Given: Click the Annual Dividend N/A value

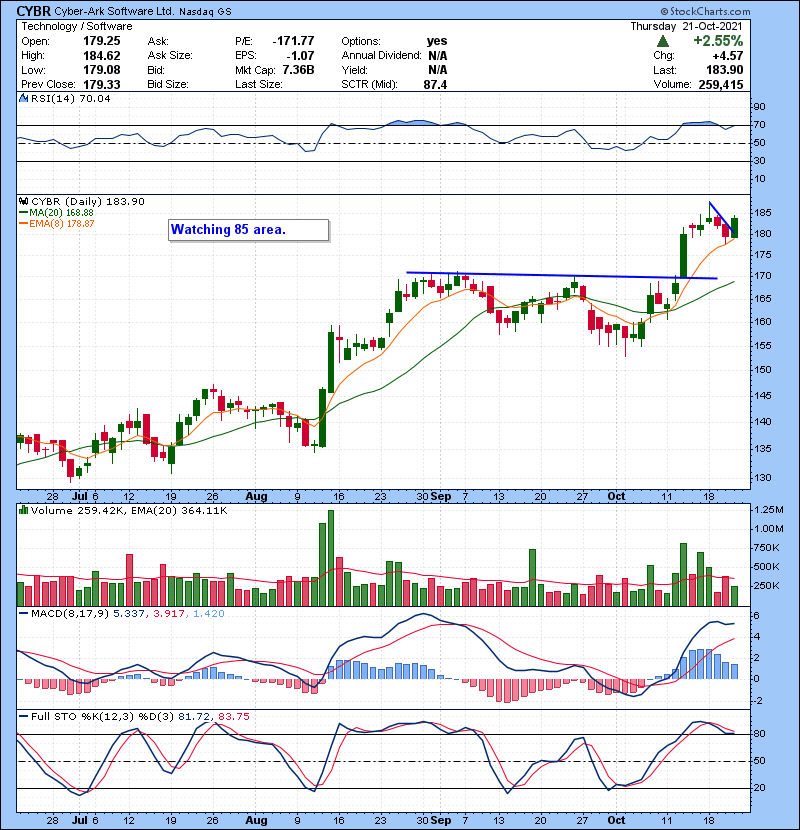Looking at the screenshot, I should coord(438,56).
